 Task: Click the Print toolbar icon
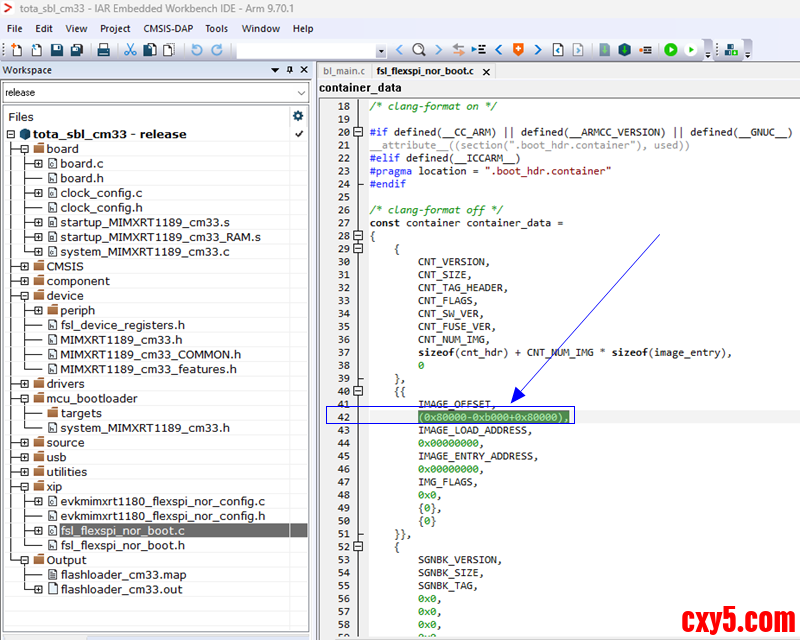point(103,50)
